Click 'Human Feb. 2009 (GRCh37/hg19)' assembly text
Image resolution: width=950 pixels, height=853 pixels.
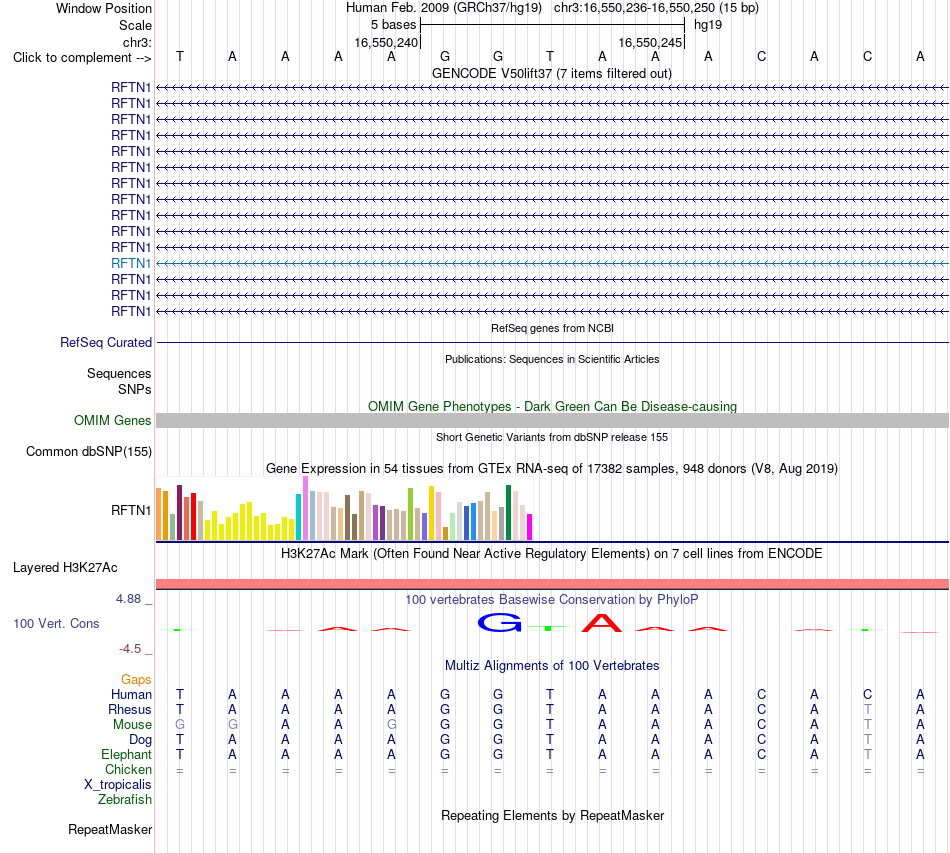[x=445, y=8]
